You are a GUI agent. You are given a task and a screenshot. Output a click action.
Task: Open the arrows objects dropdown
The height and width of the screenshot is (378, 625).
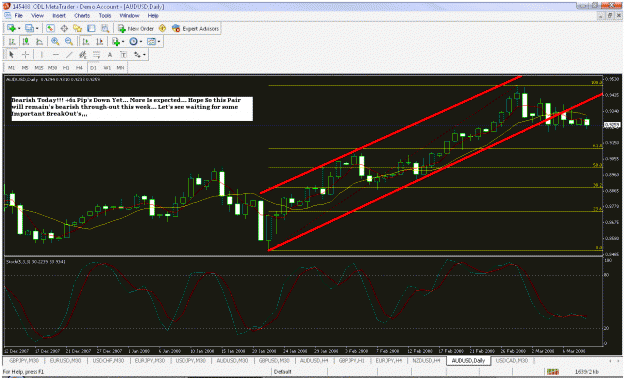pyautogui.click(x=140, y=55)
